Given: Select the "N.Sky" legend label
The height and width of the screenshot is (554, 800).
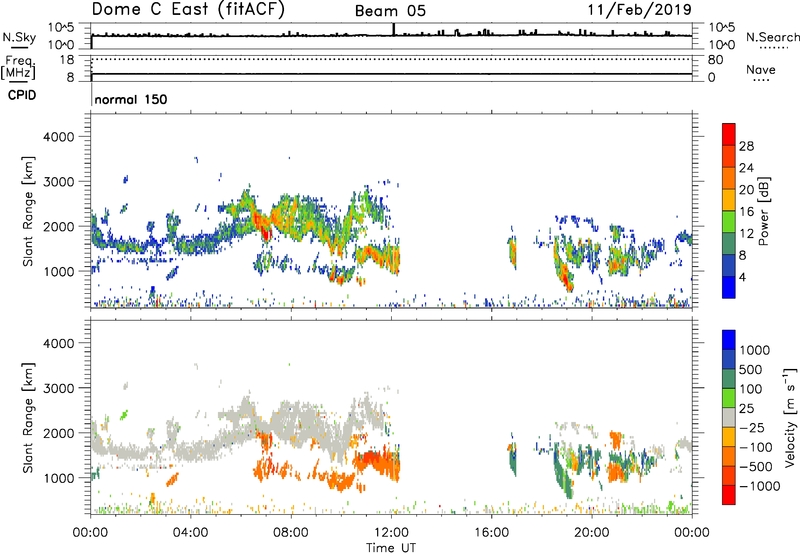Looking at the screenshot, I should point(19,37).
